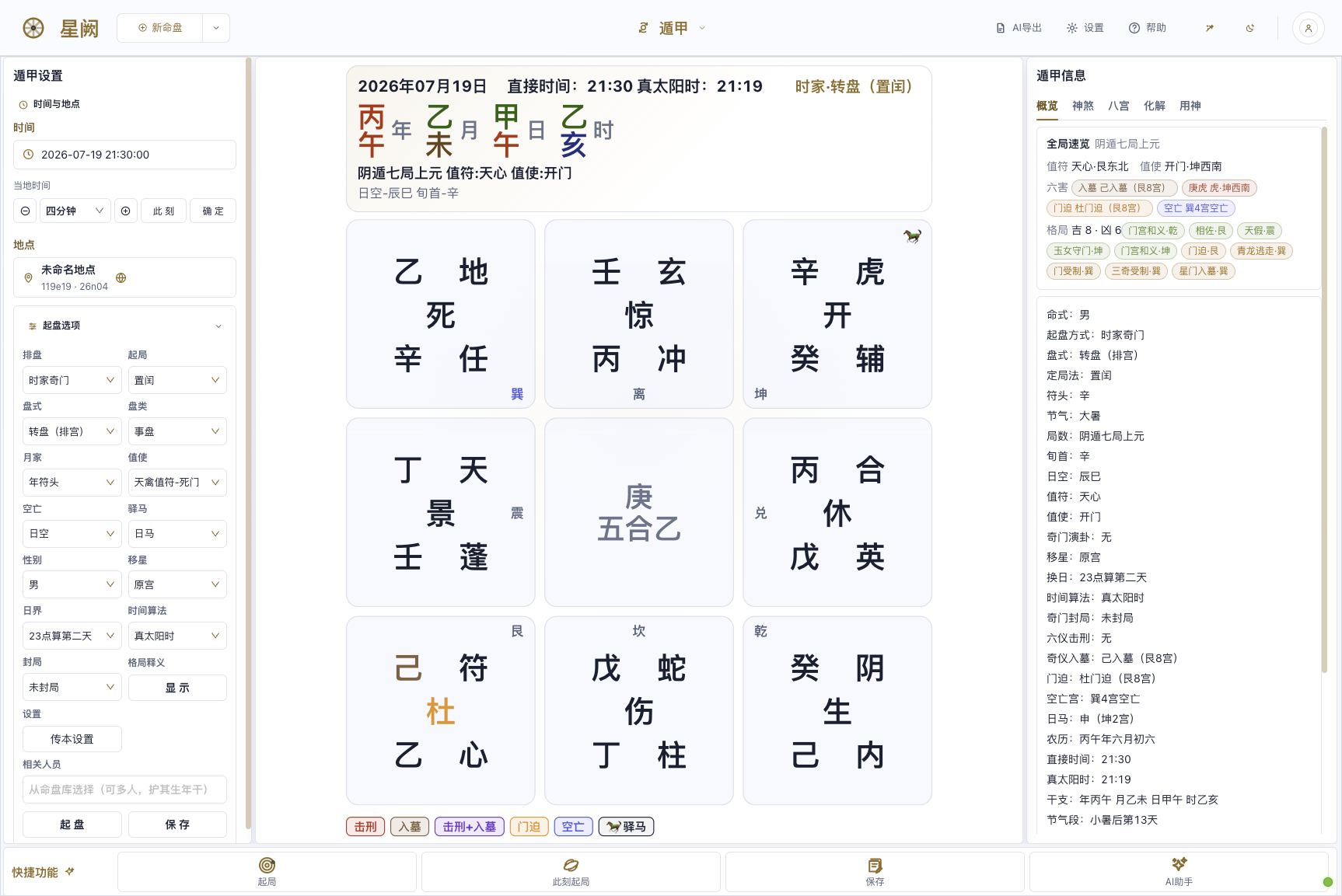
Task: Click the horse icon in 坤 palace
Action: click(912, 236)
